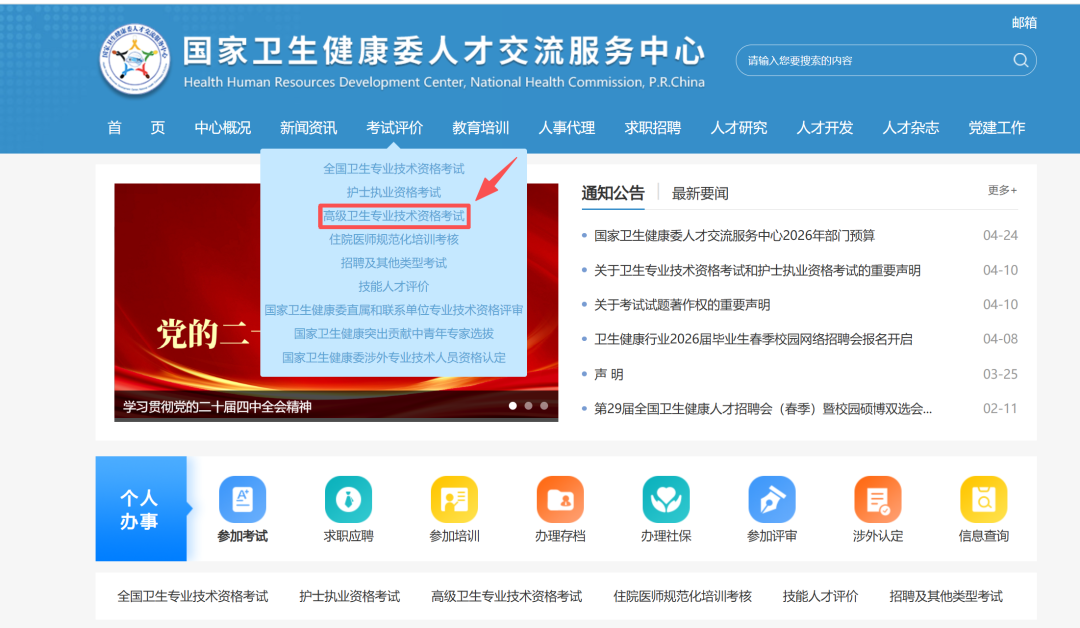Open 人才研究 navigation menu

click(739, 128)
